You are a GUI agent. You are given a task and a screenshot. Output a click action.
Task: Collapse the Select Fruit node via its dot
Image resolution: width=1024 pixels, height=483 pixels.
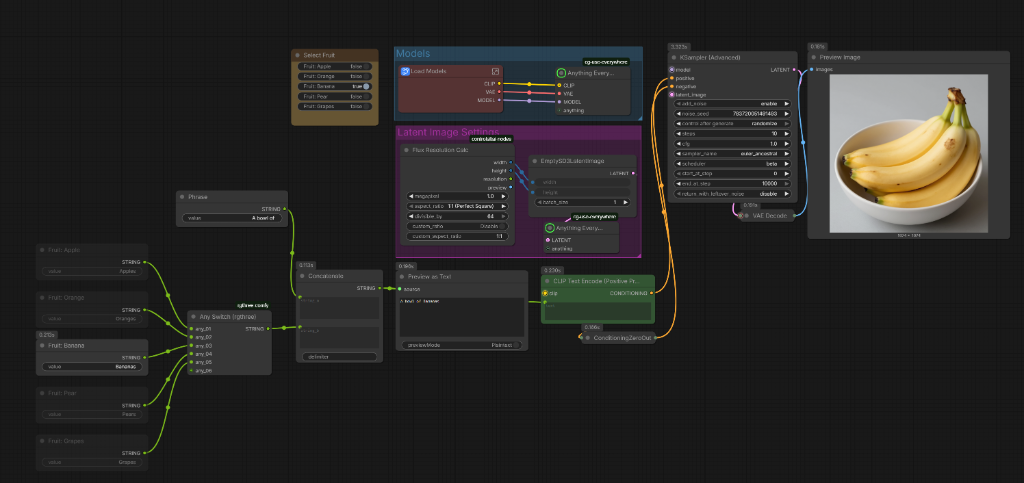coord(298,55)
